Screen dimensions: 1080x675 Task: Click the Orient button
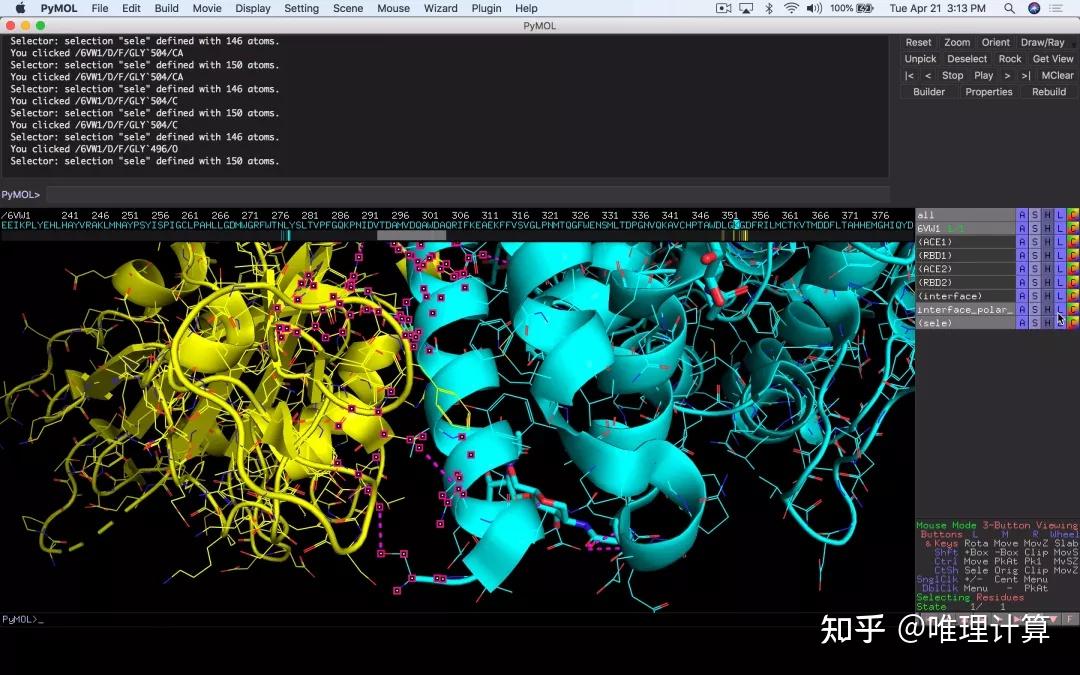coord(995,43)
